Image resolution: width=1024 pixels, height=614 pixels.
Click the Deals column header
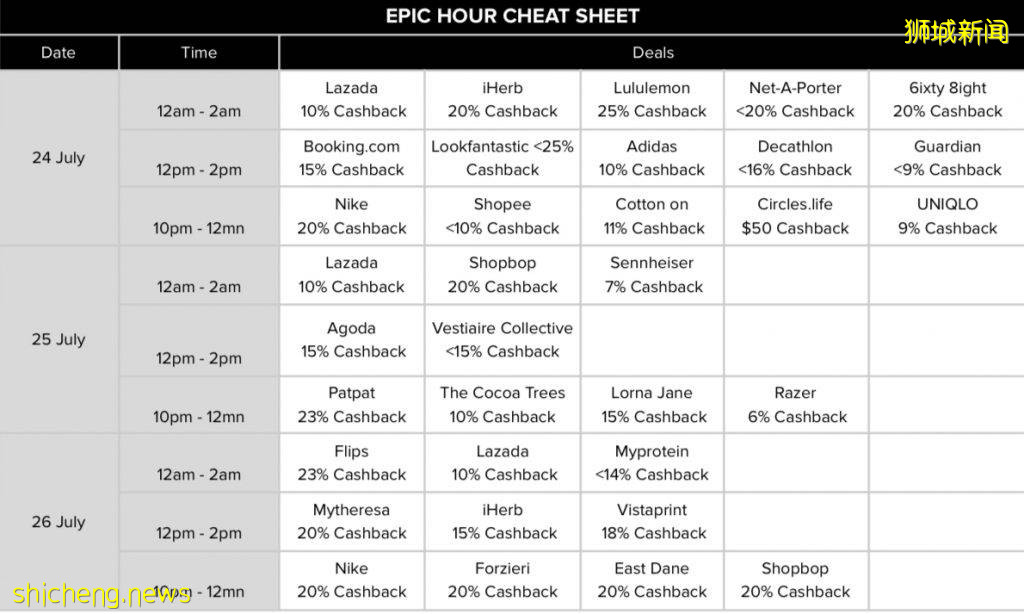click(652, 53)
